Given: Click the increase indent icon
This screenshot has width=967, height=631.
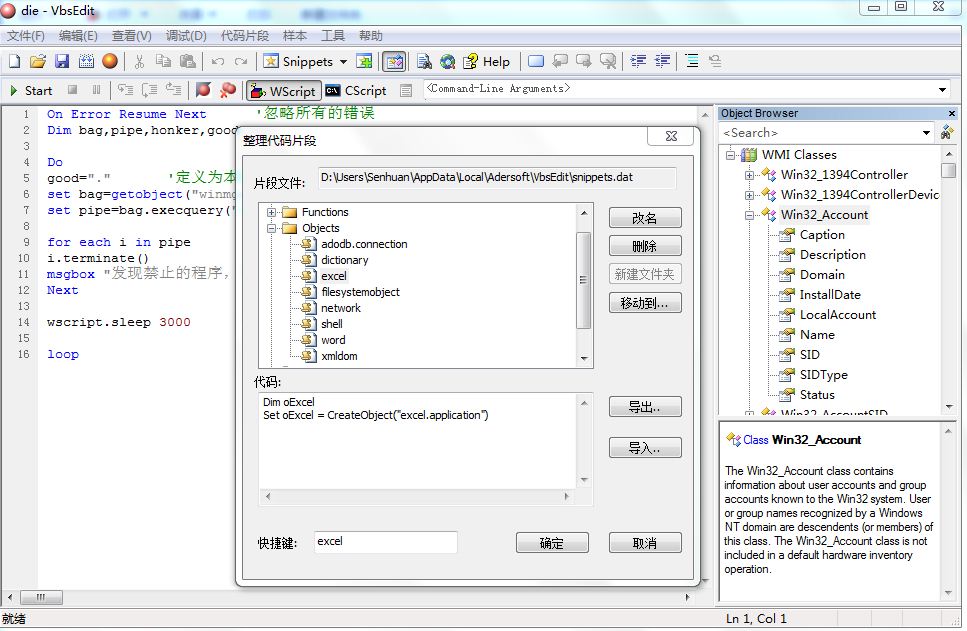Looking at the screenshot, I should (x=662, y=61).
